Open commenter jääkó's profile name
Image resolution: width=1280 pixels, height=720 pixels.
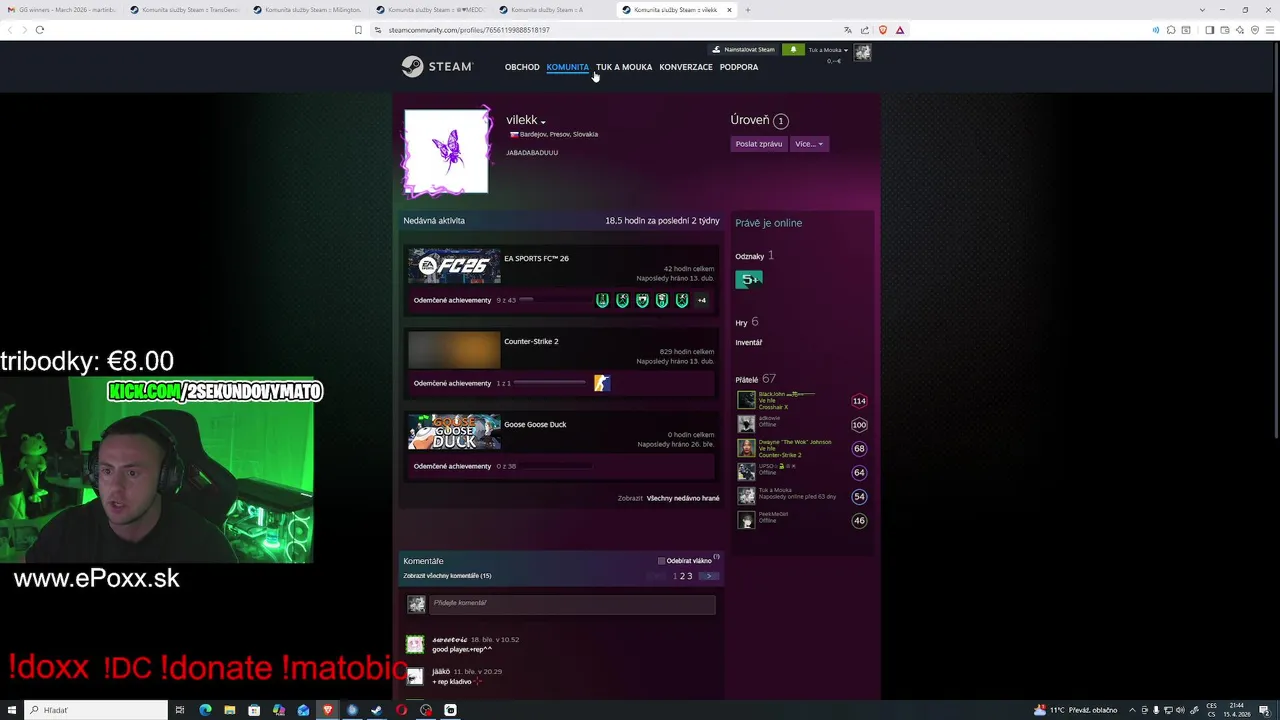(441, 671)
